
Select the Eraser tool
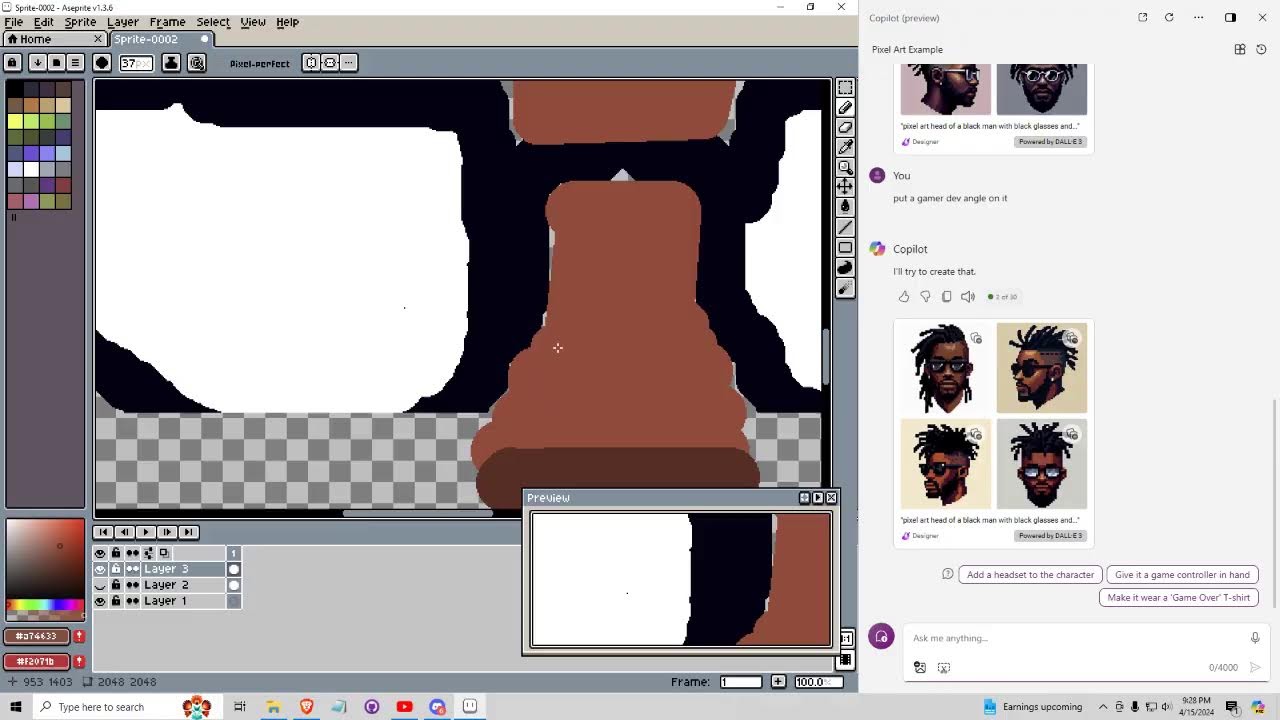(845, 128)
